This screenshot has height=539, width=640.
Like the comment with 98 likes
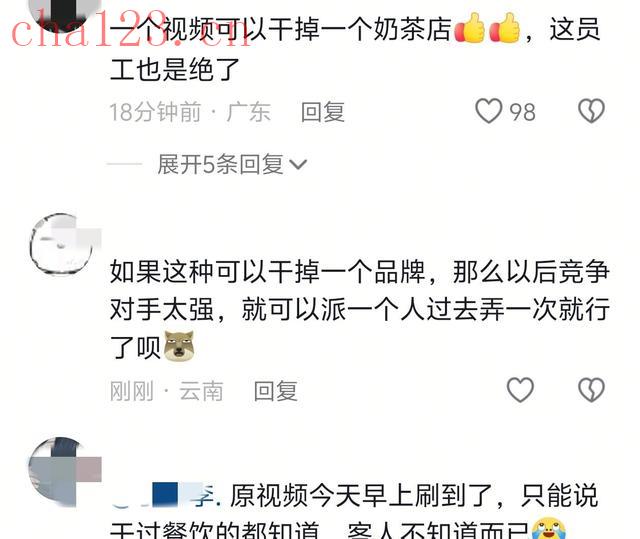(489, 111)
